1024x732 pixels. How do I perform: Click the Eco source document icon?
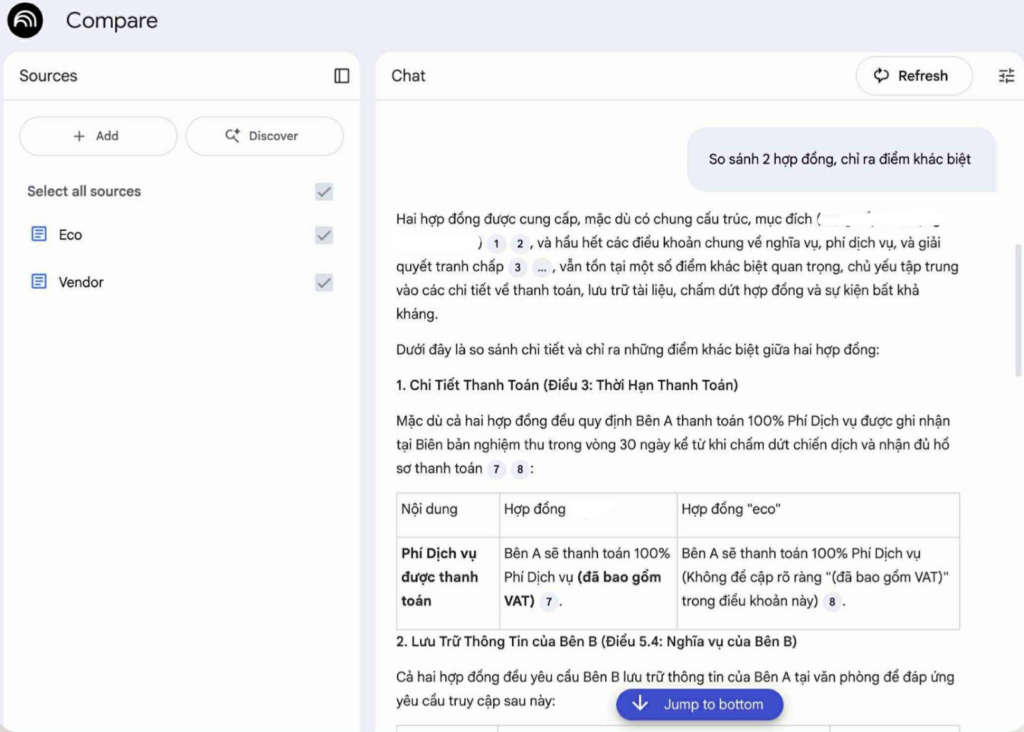39,235
